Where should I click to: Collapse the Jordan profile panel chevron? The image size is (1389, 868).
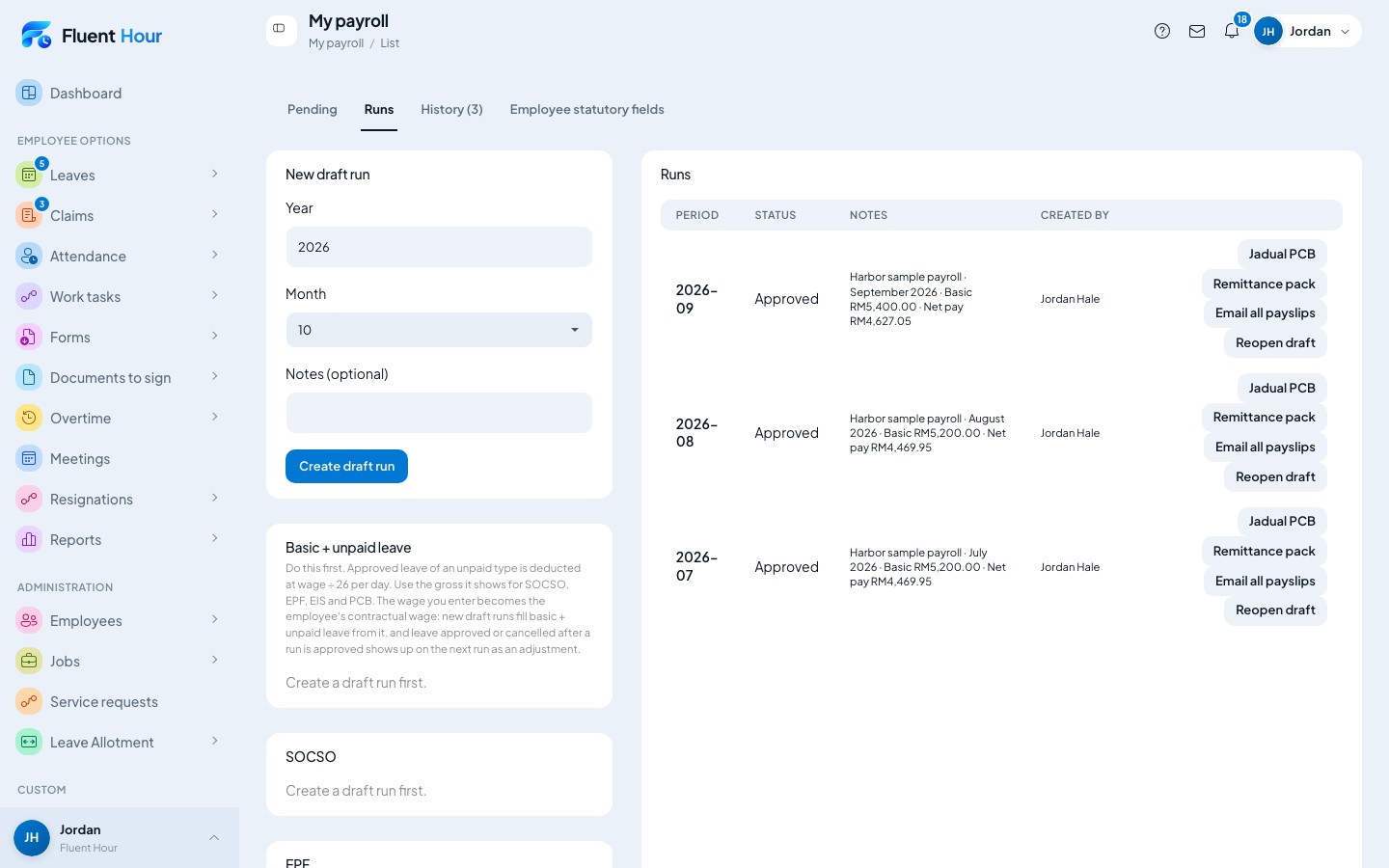[214, 837]
